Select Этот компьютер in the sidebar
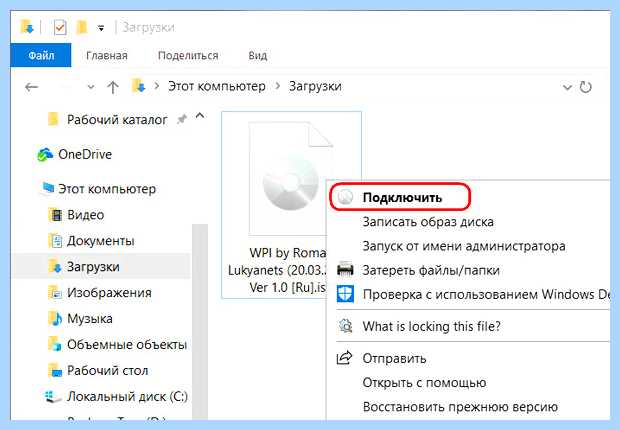The image size is (620, 430). point(107,189)
